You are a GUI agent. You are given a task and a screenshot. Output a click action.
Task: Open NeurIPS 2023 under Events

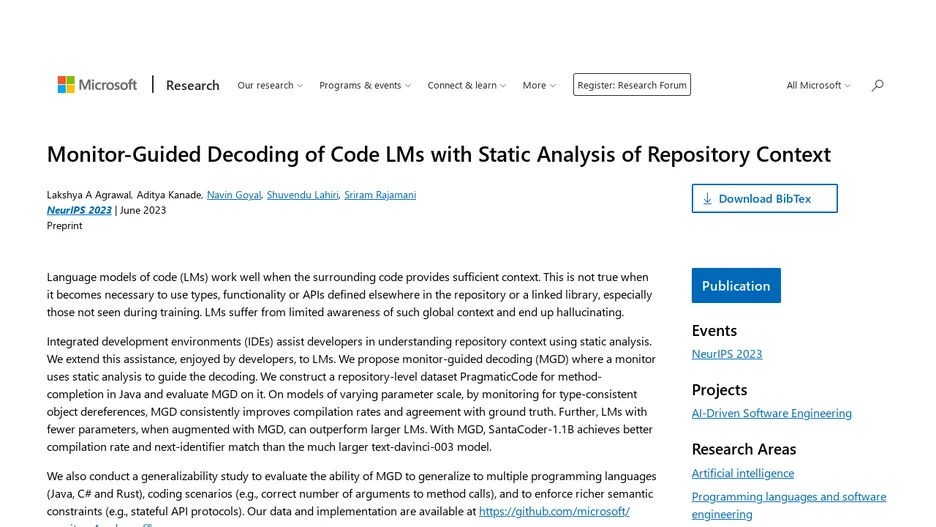[x=726, y=354]
